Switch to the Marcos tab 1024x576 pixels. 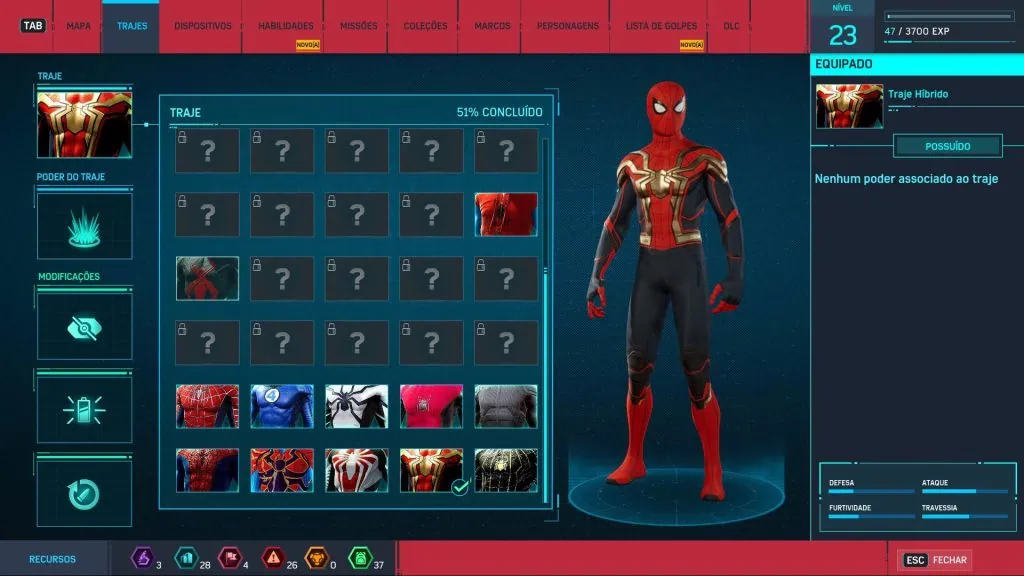tap(492, 26)
